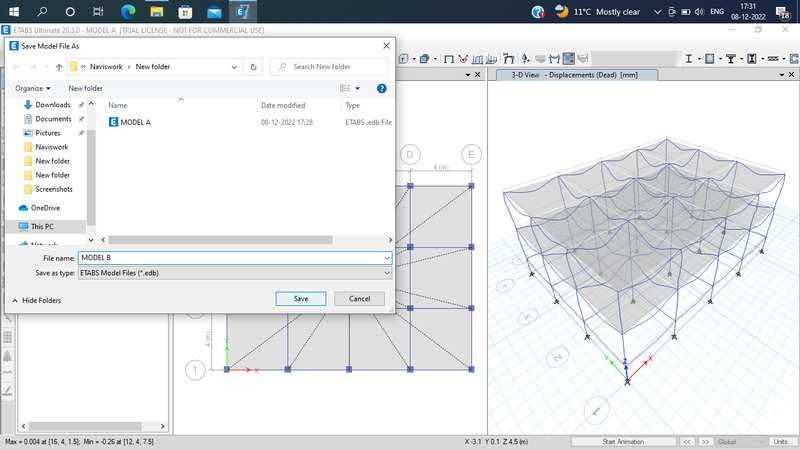This screenshot has width=800, height=450.
Task: Click weather widget showing 11°C Mostly clear
Action: 598,11
